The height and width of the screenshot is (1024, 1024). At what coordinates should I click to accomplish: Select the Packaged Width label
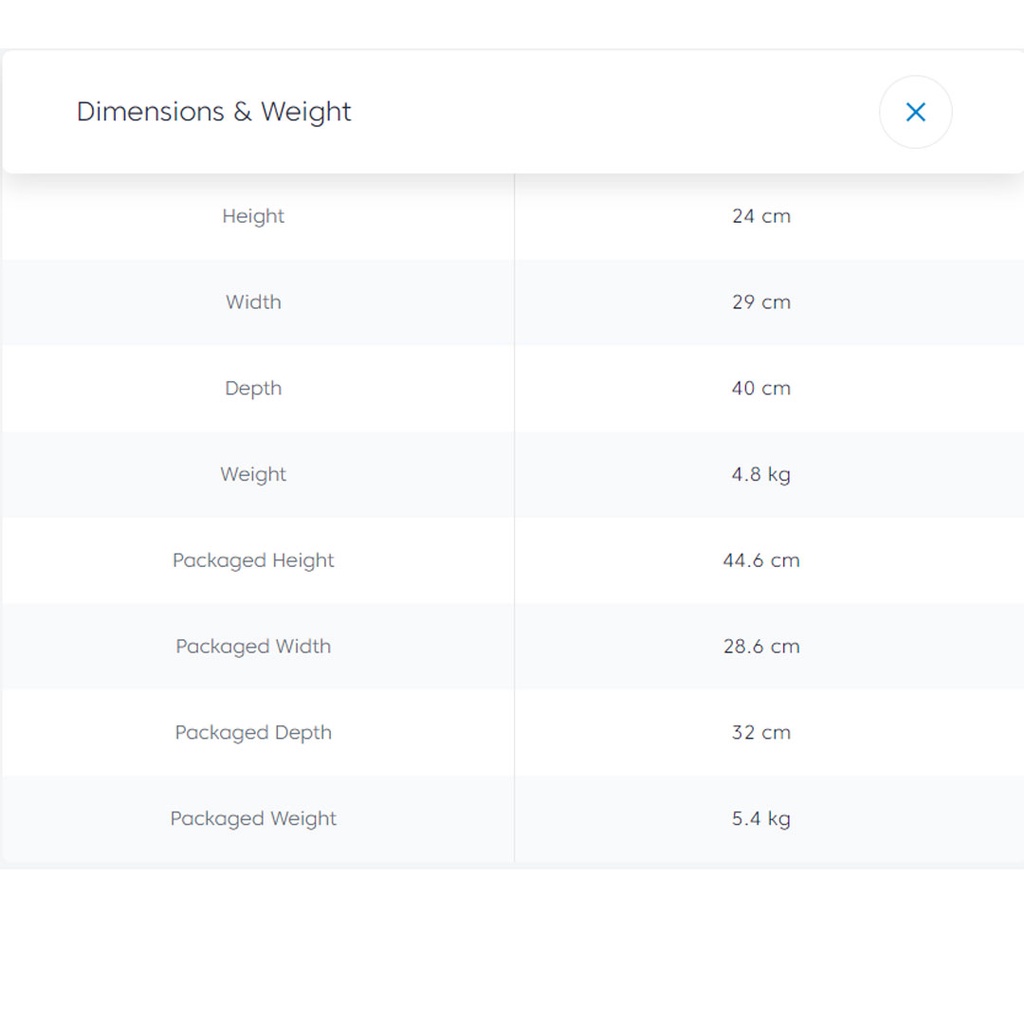coord(253,646)
